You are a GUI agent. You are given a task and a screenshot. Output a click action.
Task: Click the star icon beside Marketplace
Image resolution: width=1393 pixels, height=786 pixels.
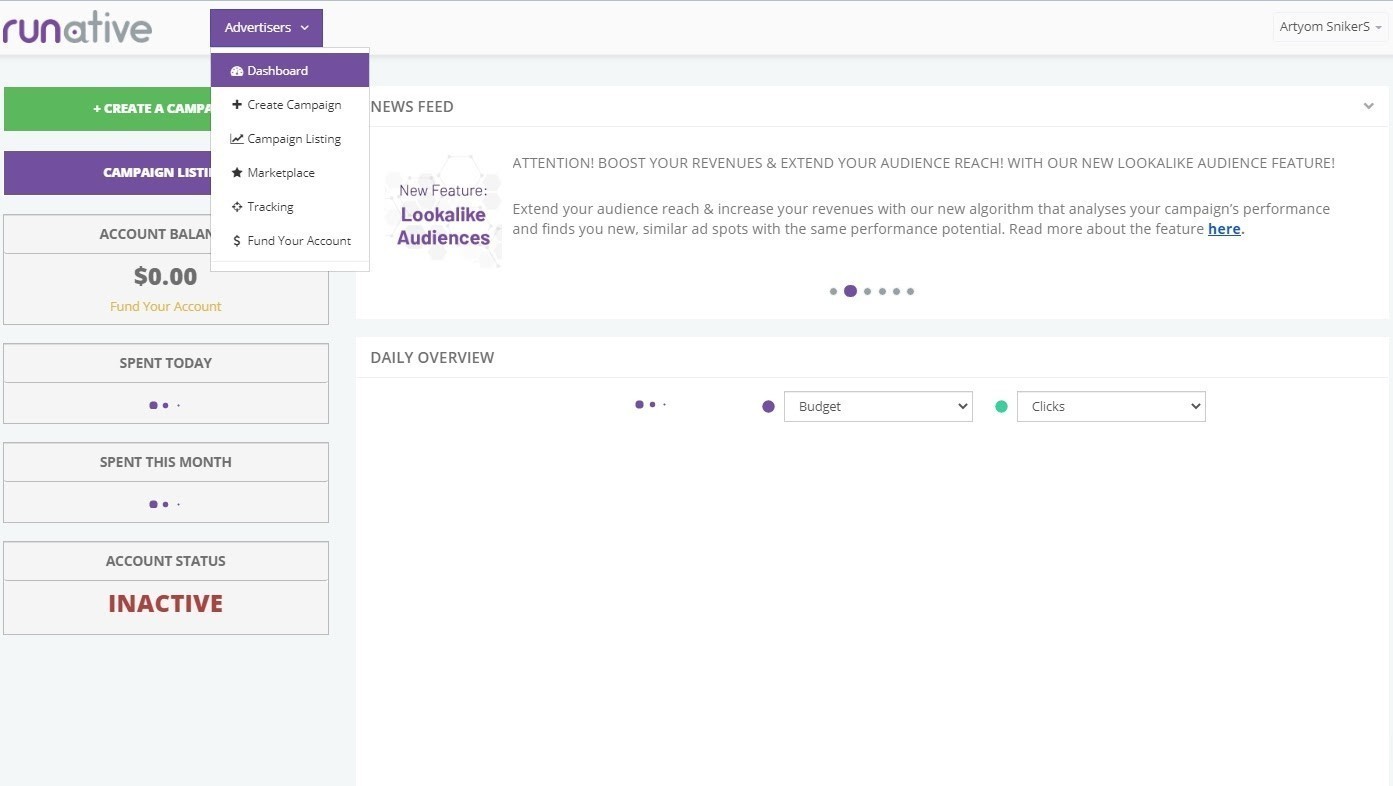pyautogui.click(x=237, y=173)
